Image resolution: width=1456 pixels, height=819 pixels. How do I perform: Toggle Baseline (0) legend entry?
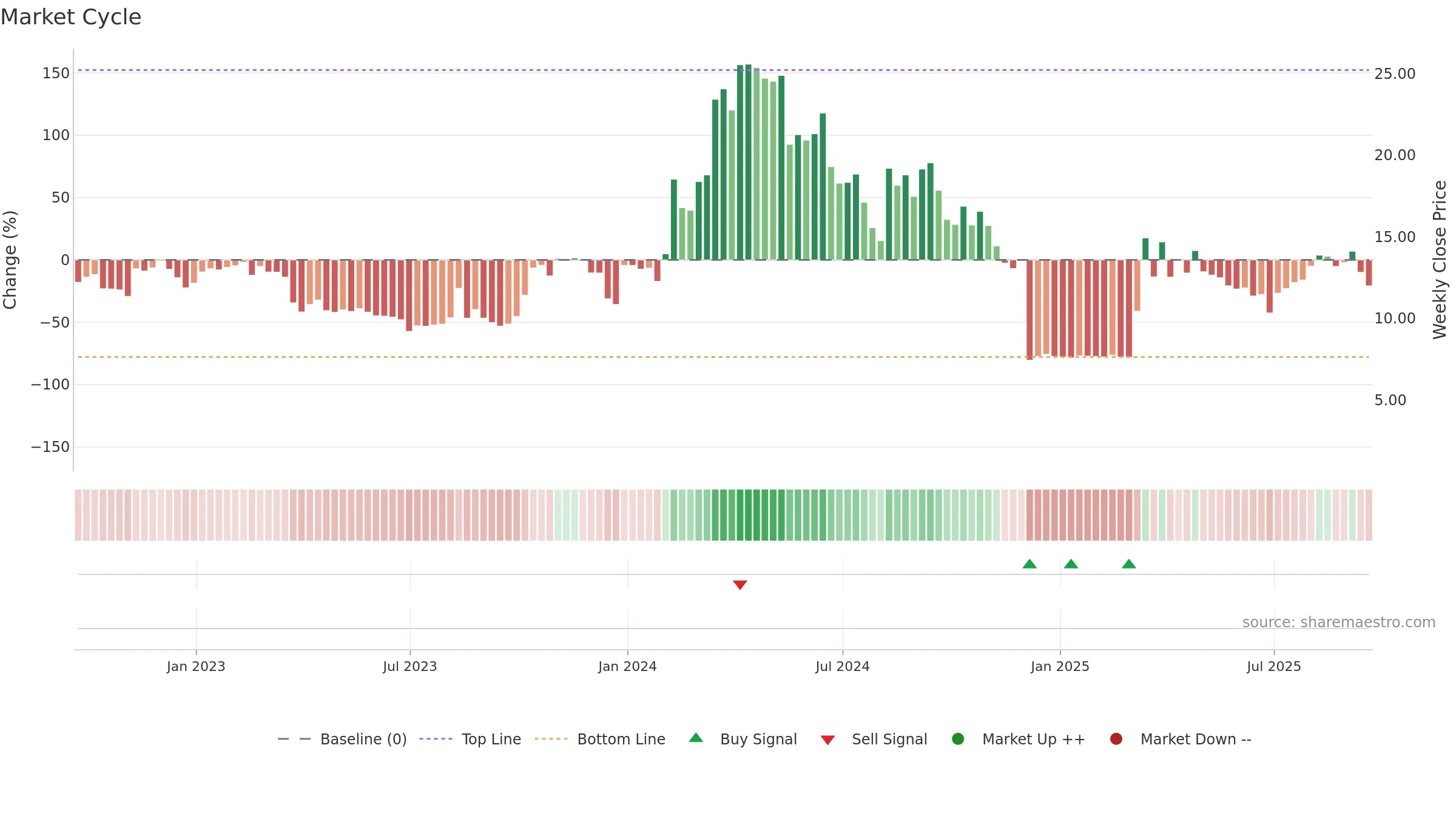coord(342,739)
